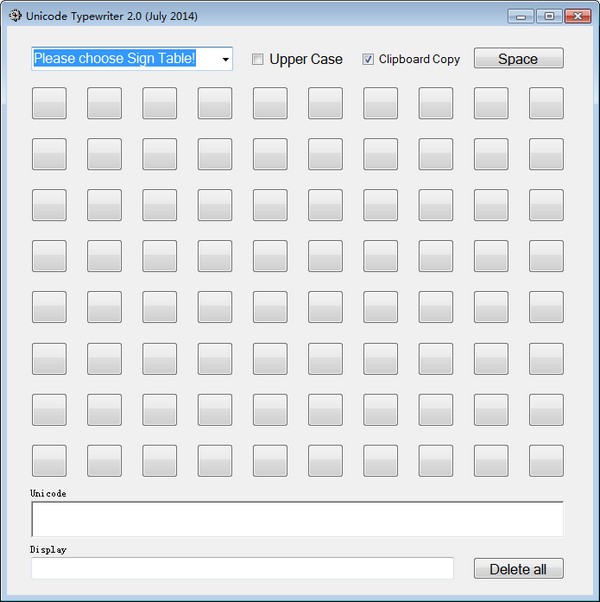Click the first blank key in top row
This screenshot has height=602, width=600.
coord(49,103)
